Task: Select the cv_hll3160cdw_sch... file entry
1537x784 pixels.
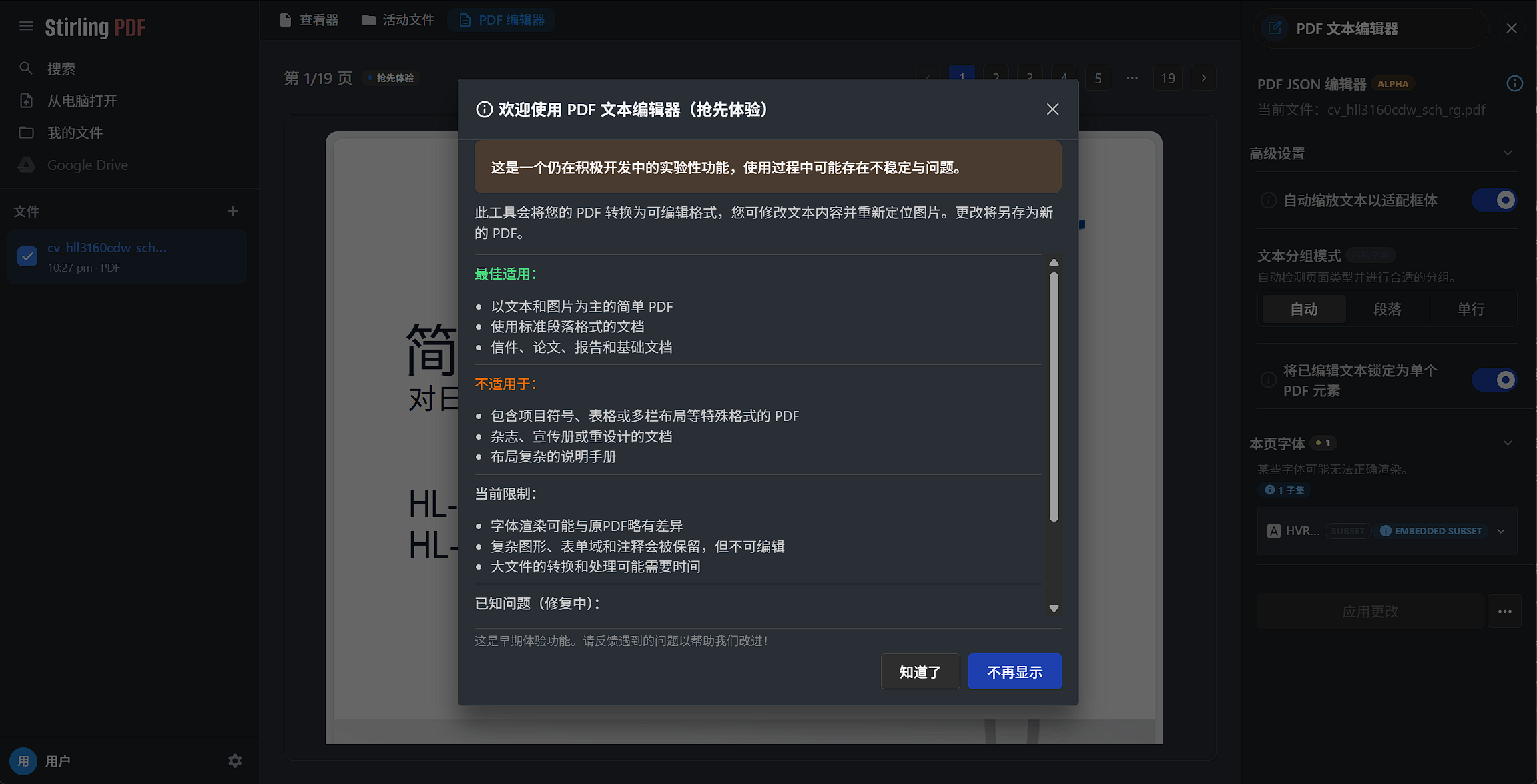Action: [x=127, y=257]
